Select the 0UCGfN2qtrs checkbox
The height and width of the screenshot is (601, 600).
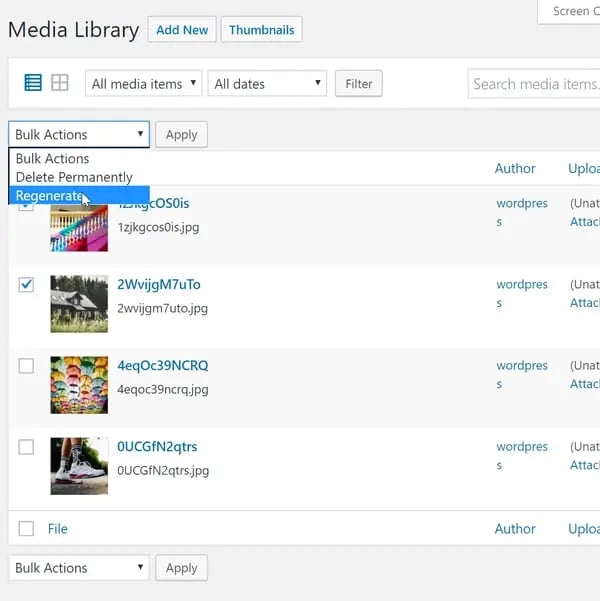26,447
